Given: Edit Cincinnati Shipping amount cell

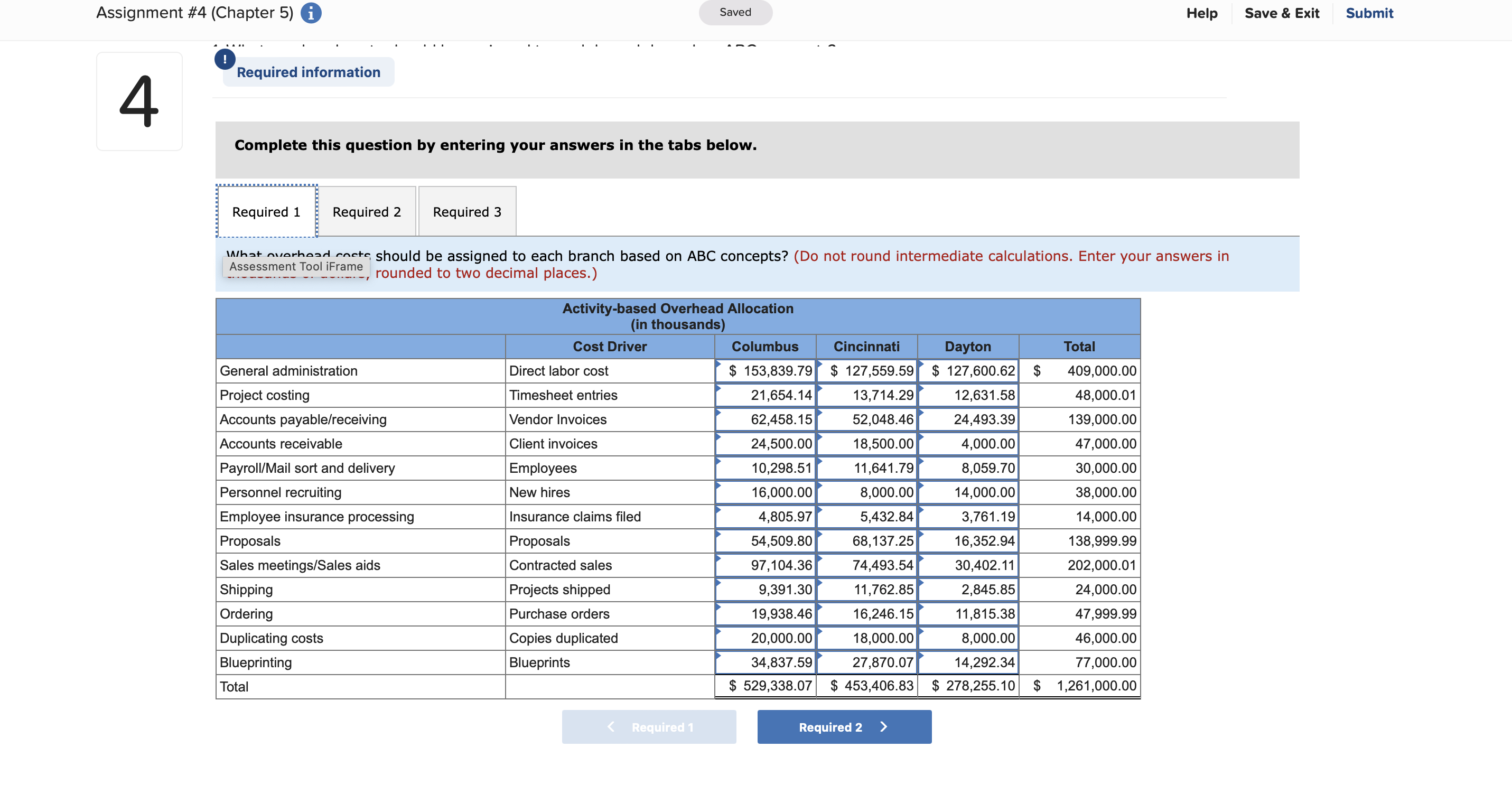Looking at the screenshot, I should click(x=867, y=590).
